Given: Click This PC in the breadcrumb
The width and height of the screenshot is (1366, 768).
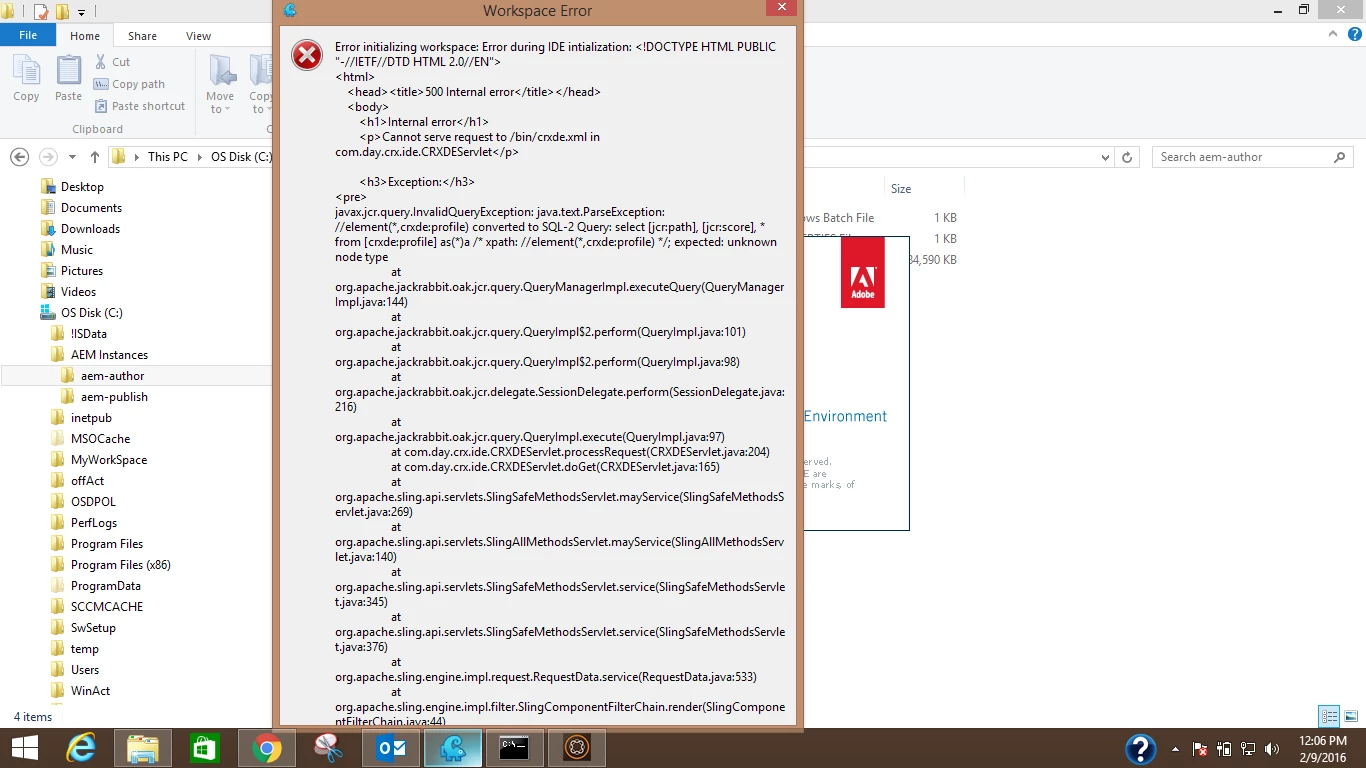Looking at the screenshot, I should (x=167, y=157).
